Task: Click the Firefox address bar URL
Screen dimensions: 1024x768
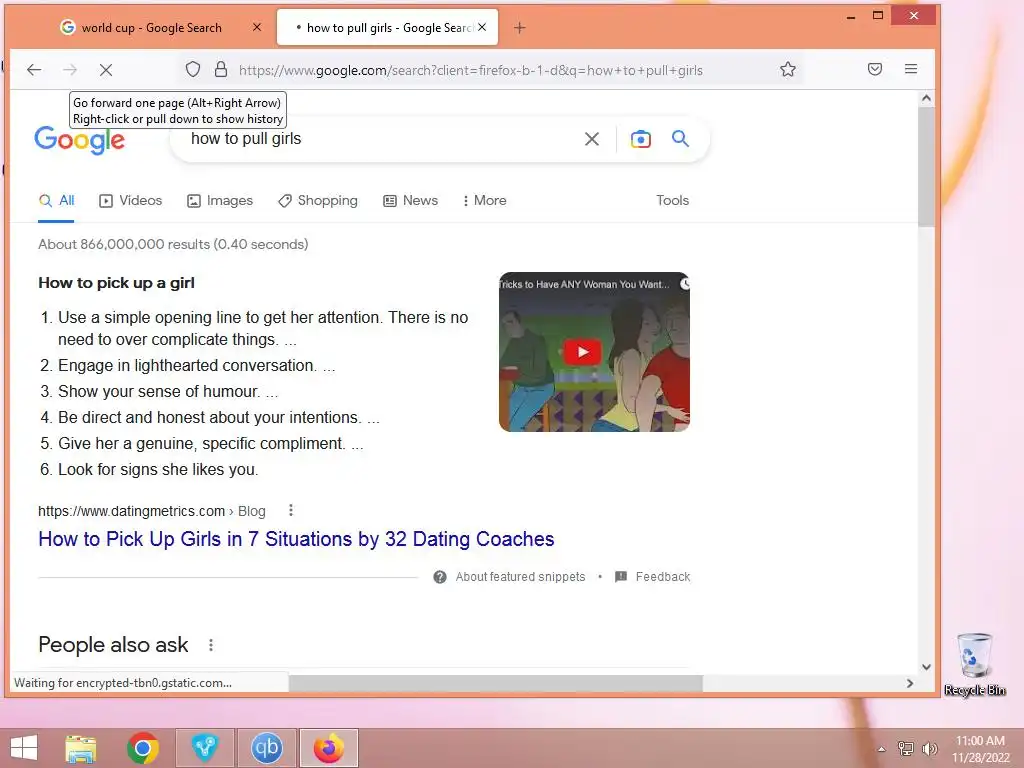Action: 471,70
